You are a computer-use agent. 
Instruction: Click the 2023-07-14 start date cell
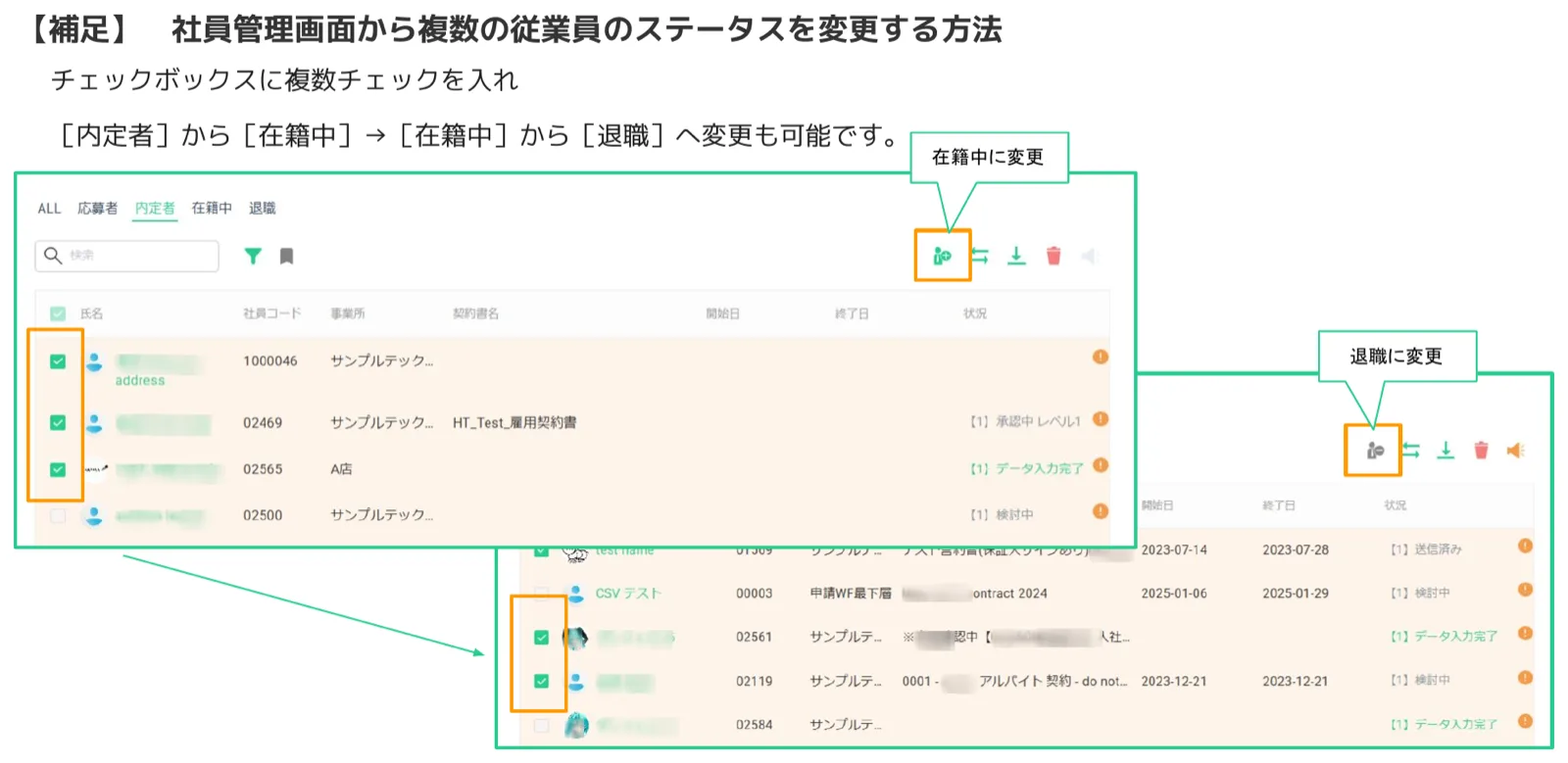1174,549
